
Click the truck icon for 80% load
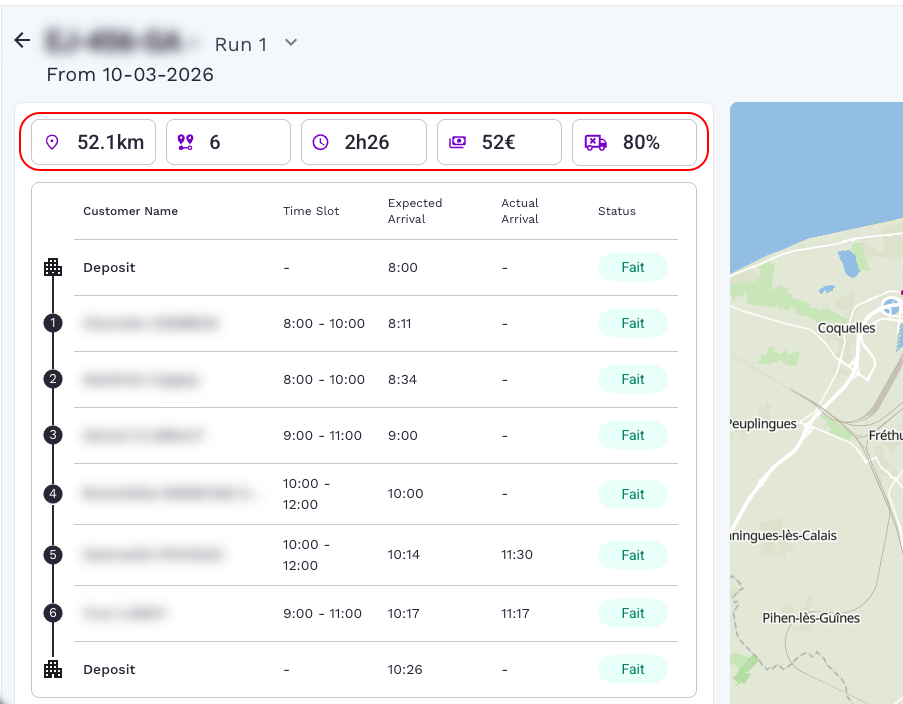click(x=596, y=142)
